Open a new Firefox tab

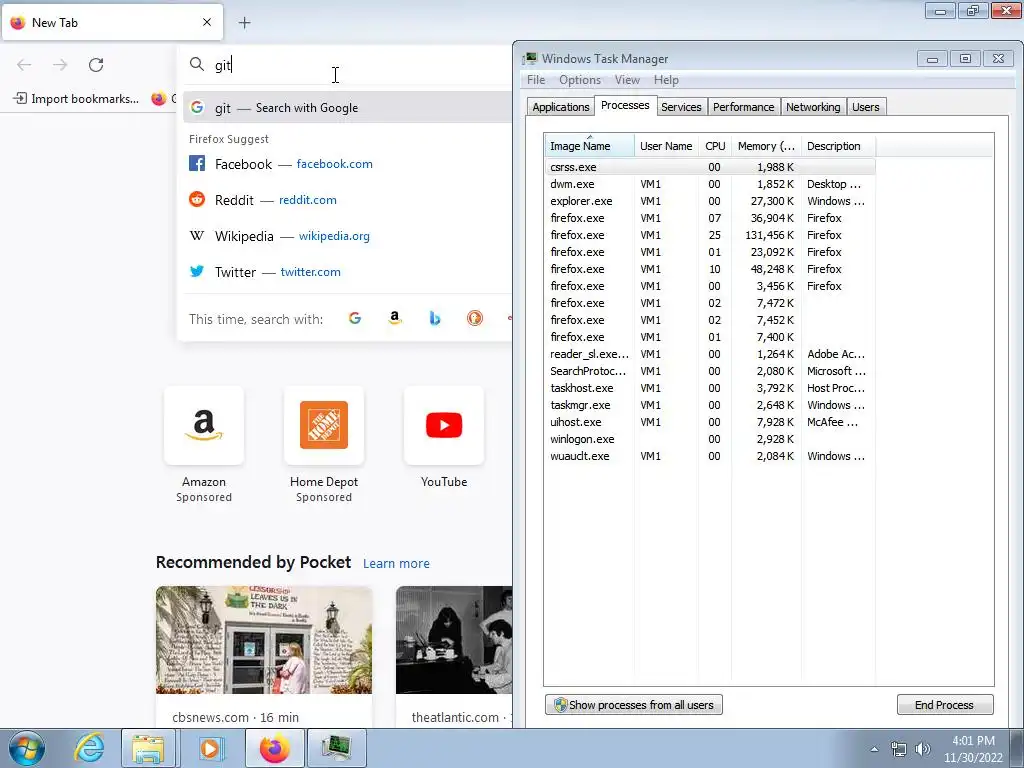click(244, 23)
